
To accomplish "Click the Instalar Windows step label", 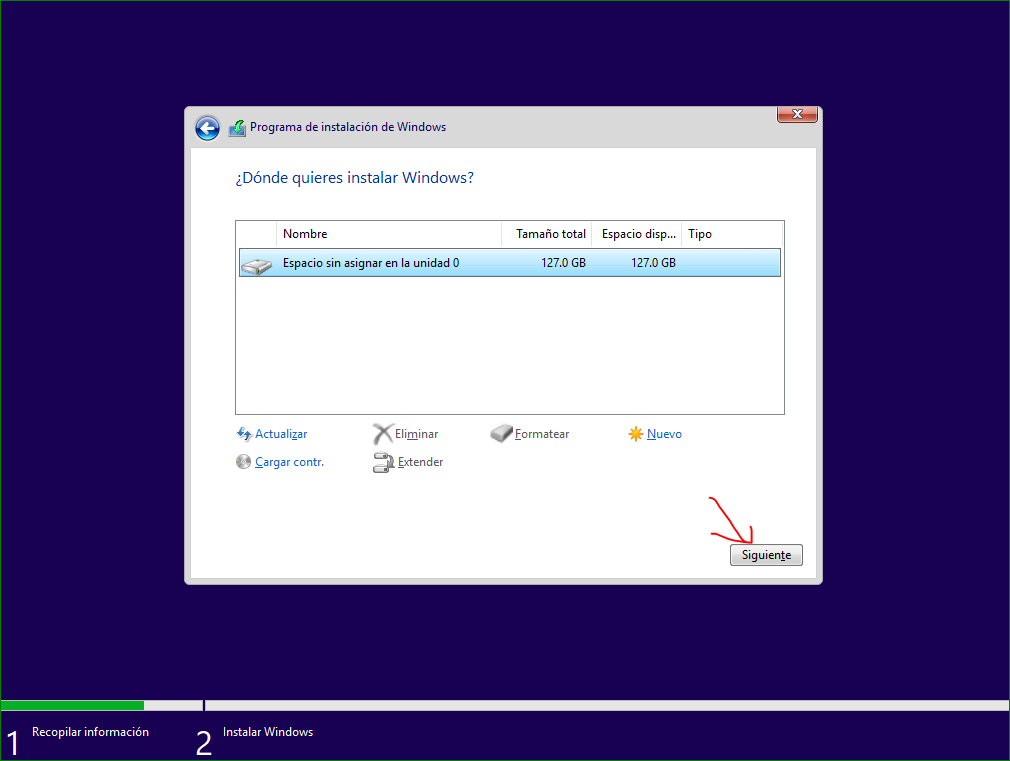I will coord(268,732).
